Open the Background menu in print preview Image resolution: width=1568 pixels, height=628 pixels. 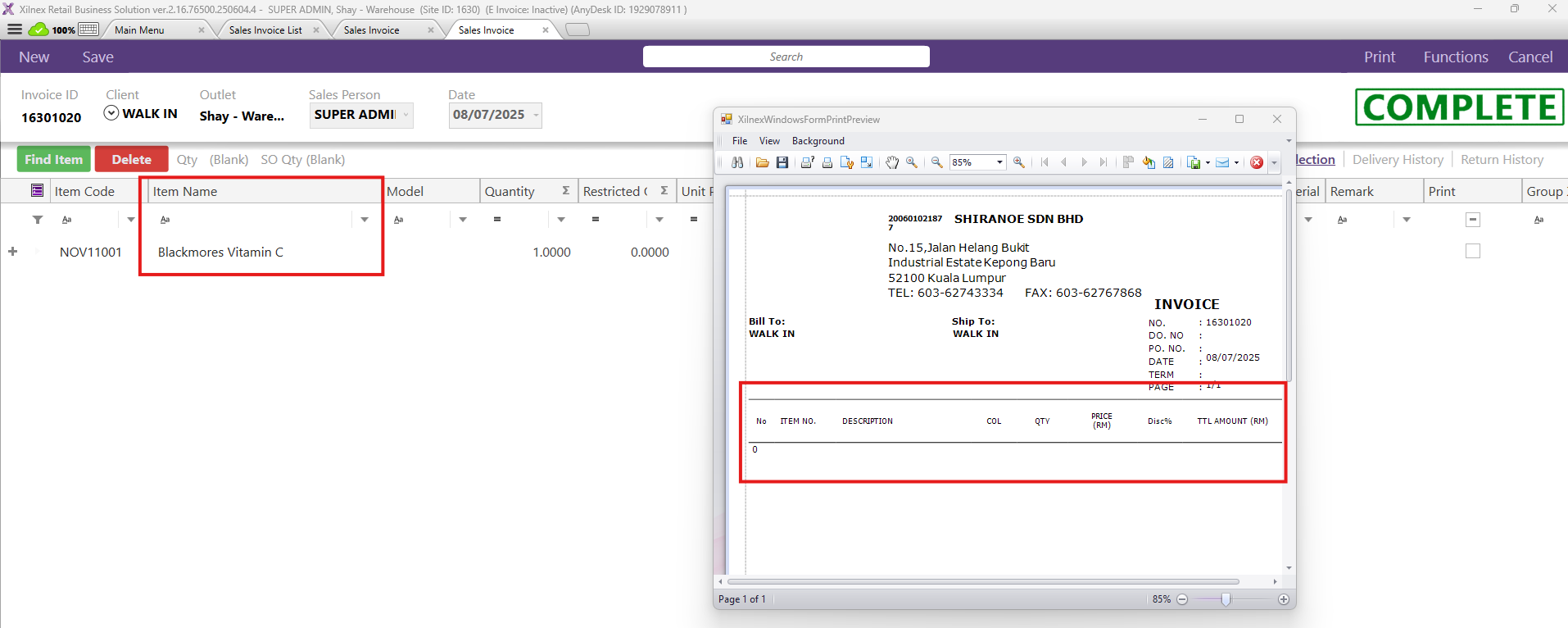click(818, 141)
